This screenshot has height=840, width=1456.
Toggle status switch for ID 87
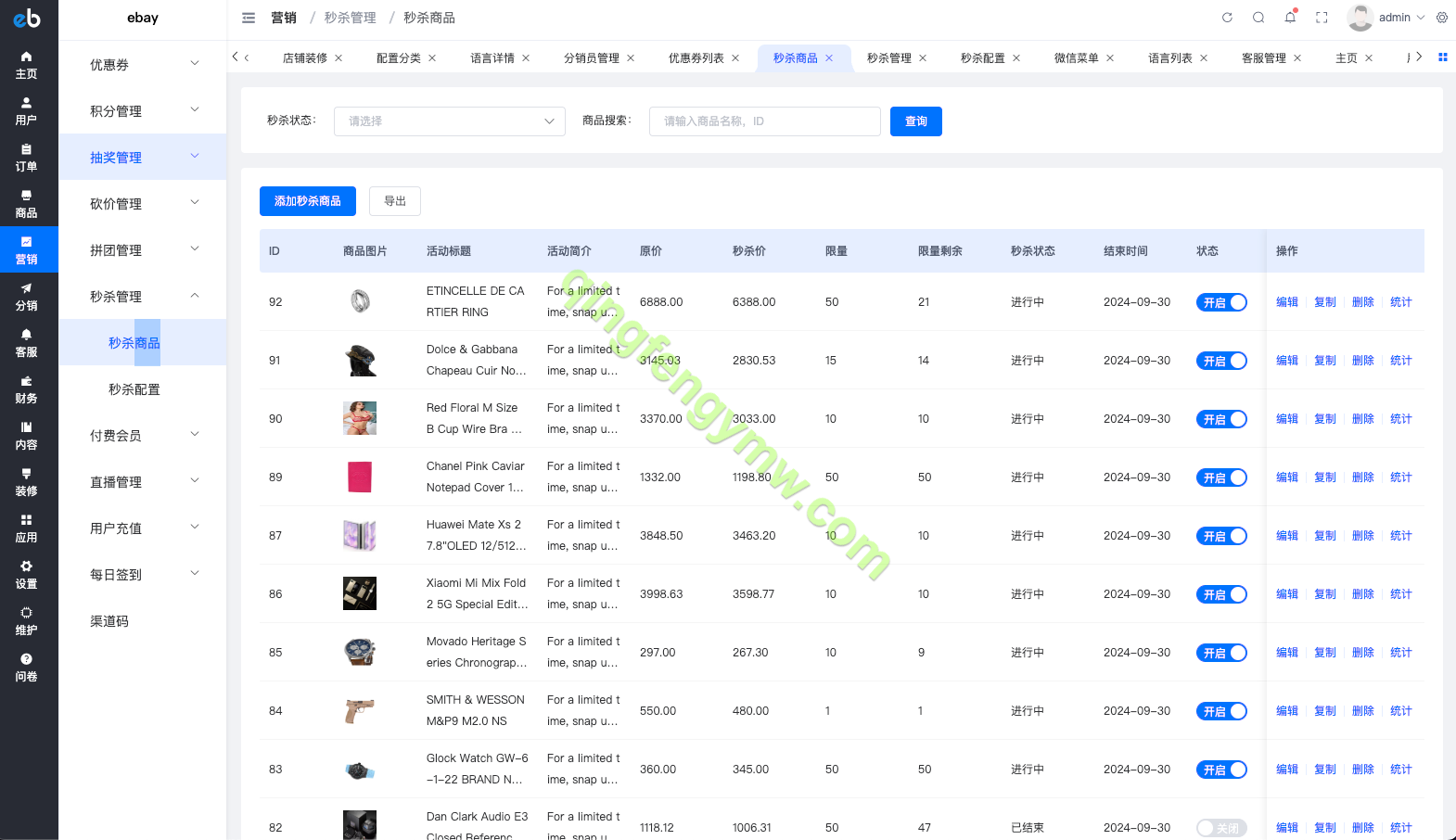(1221, 536)
